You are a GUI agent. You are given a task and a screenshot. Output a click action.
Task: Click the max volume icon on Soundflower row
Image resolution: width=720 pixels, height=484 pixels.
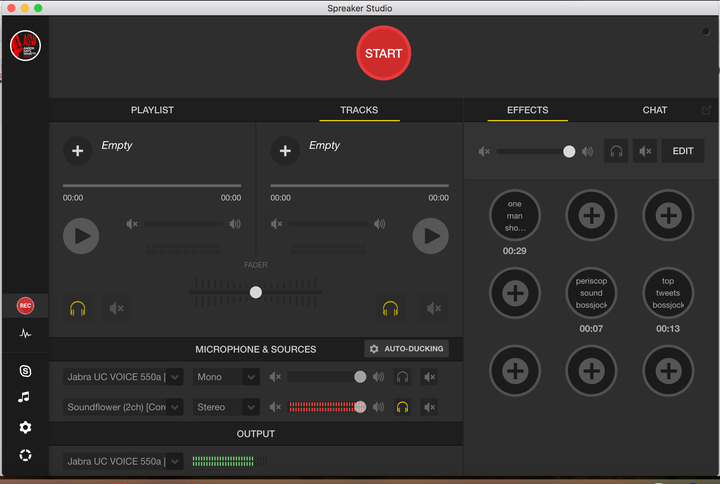point(378,407)
